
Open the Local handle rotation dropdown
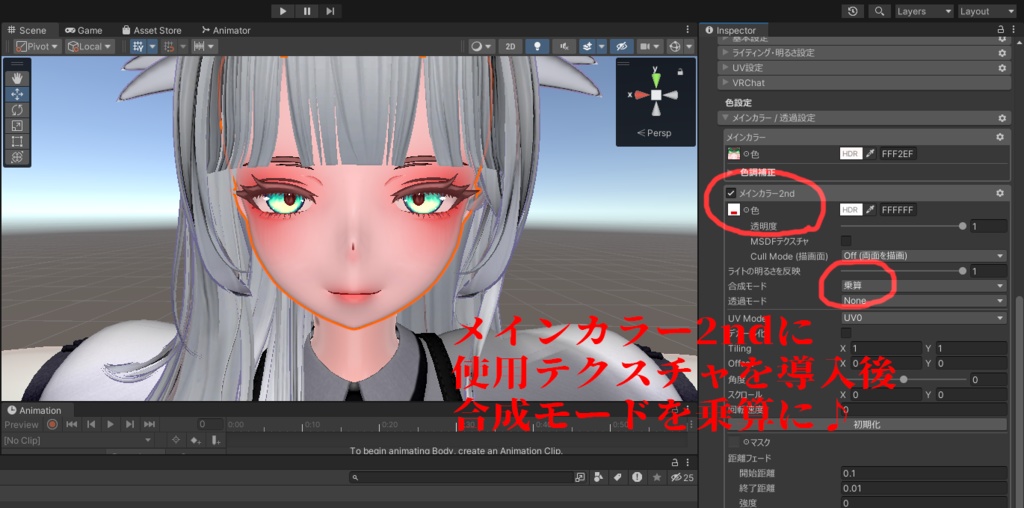[x=90, y=46]
